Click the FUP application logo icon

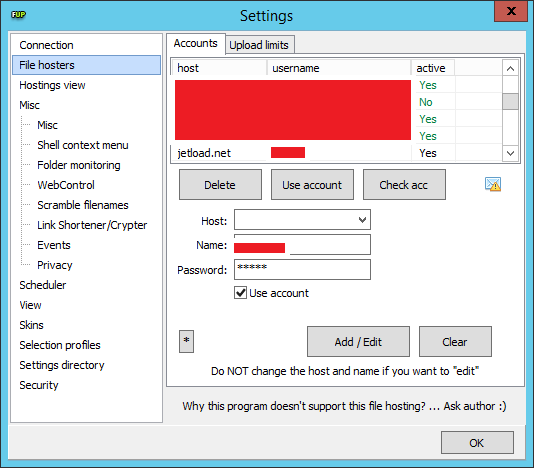[18, 15]
